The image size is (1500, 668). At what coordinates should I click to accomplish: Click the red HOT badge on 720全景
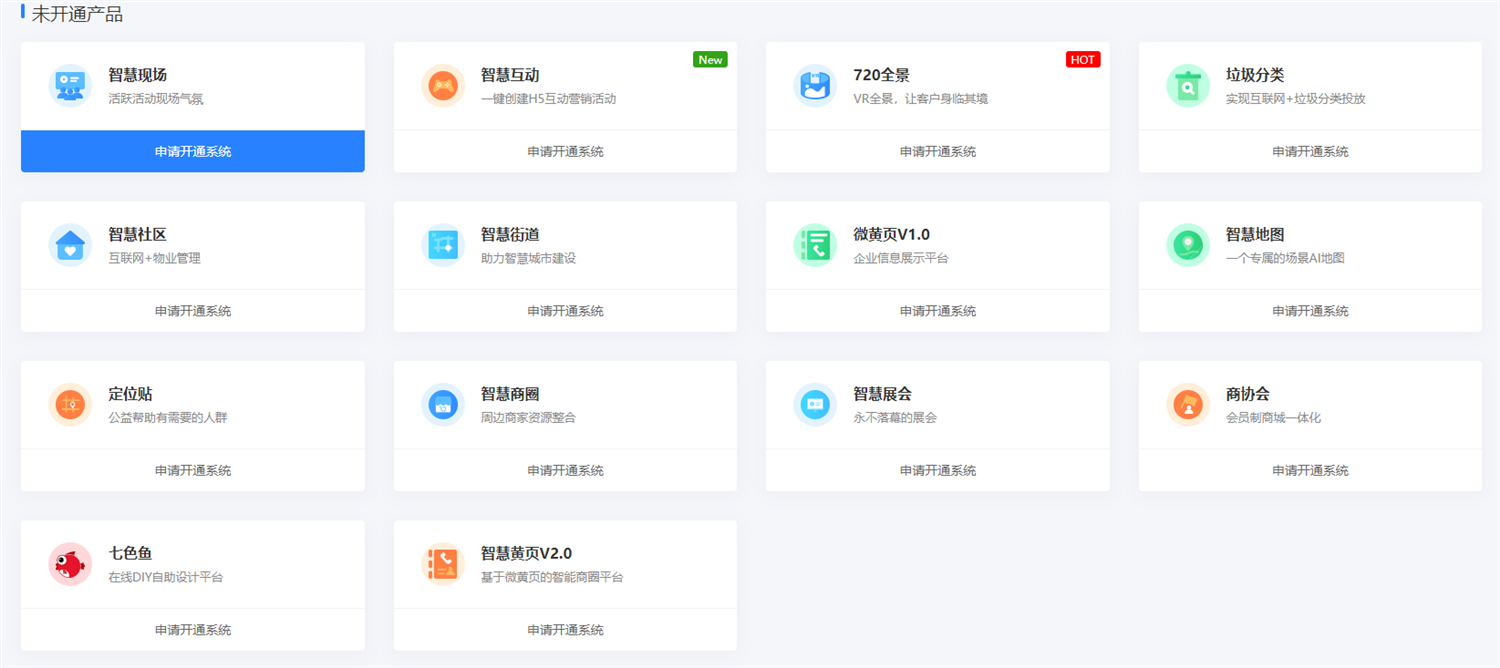tap(1082, 60)
